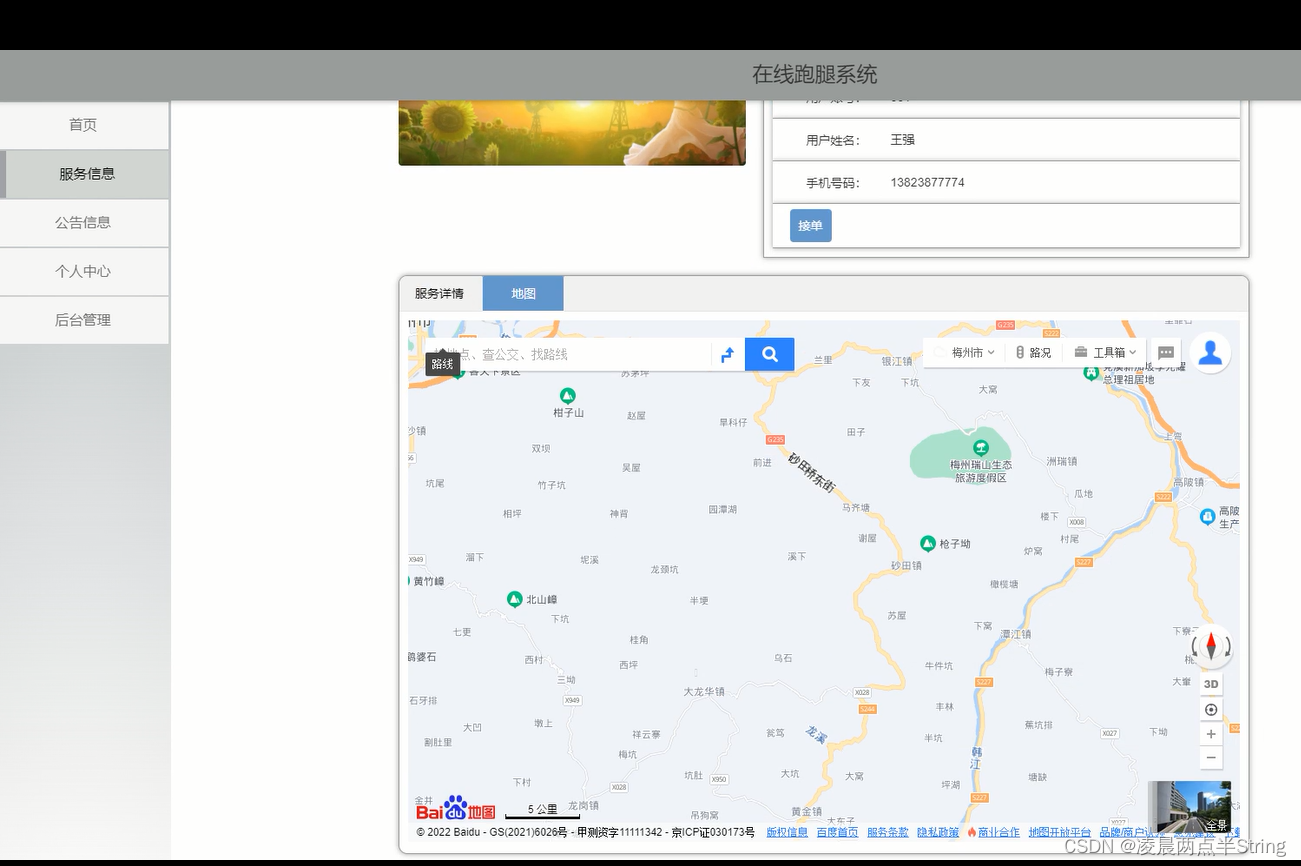Open 地图开放平台 link
Viewport: 1301px width, 866px height.
[x=1060, y=832]
